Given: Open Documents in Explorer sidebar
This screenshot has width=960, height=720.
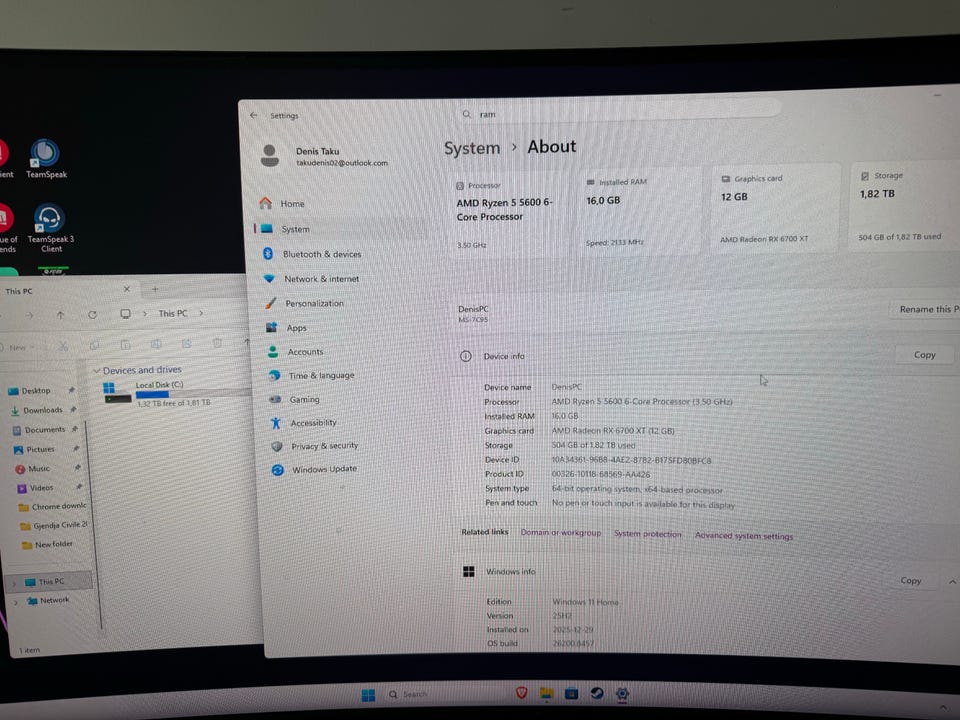Looking at the screenshot, I should pyautogui.click(x=44, y=430).
